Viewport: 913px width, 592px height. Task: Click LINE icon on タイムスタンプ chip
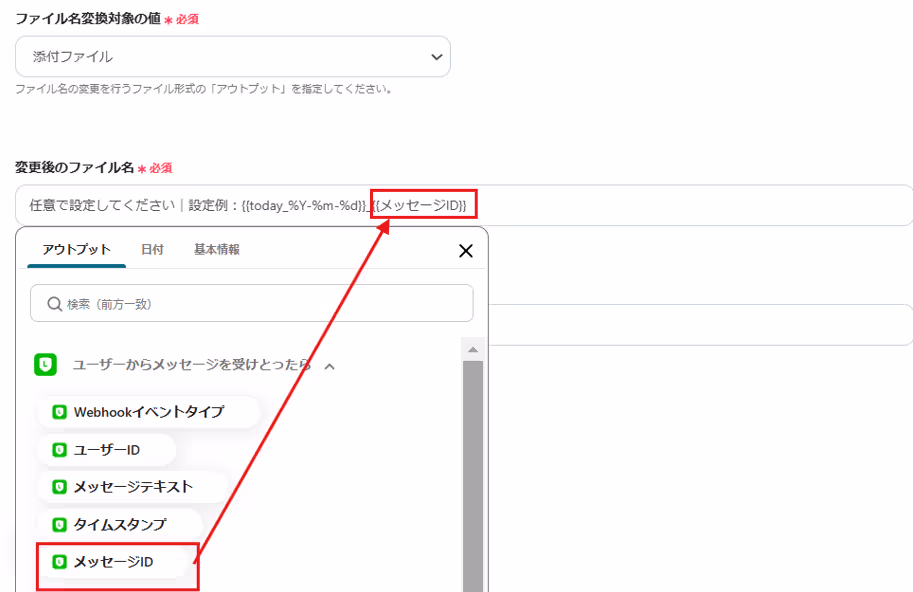pos(59,524)
